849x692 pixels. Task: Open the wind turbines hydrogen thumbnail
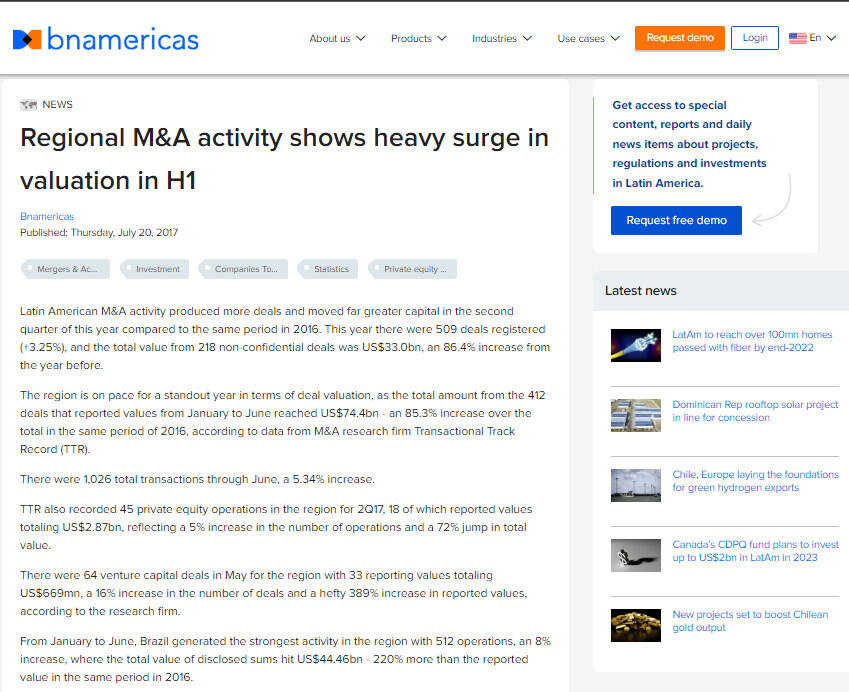click(x=635, y=485)
